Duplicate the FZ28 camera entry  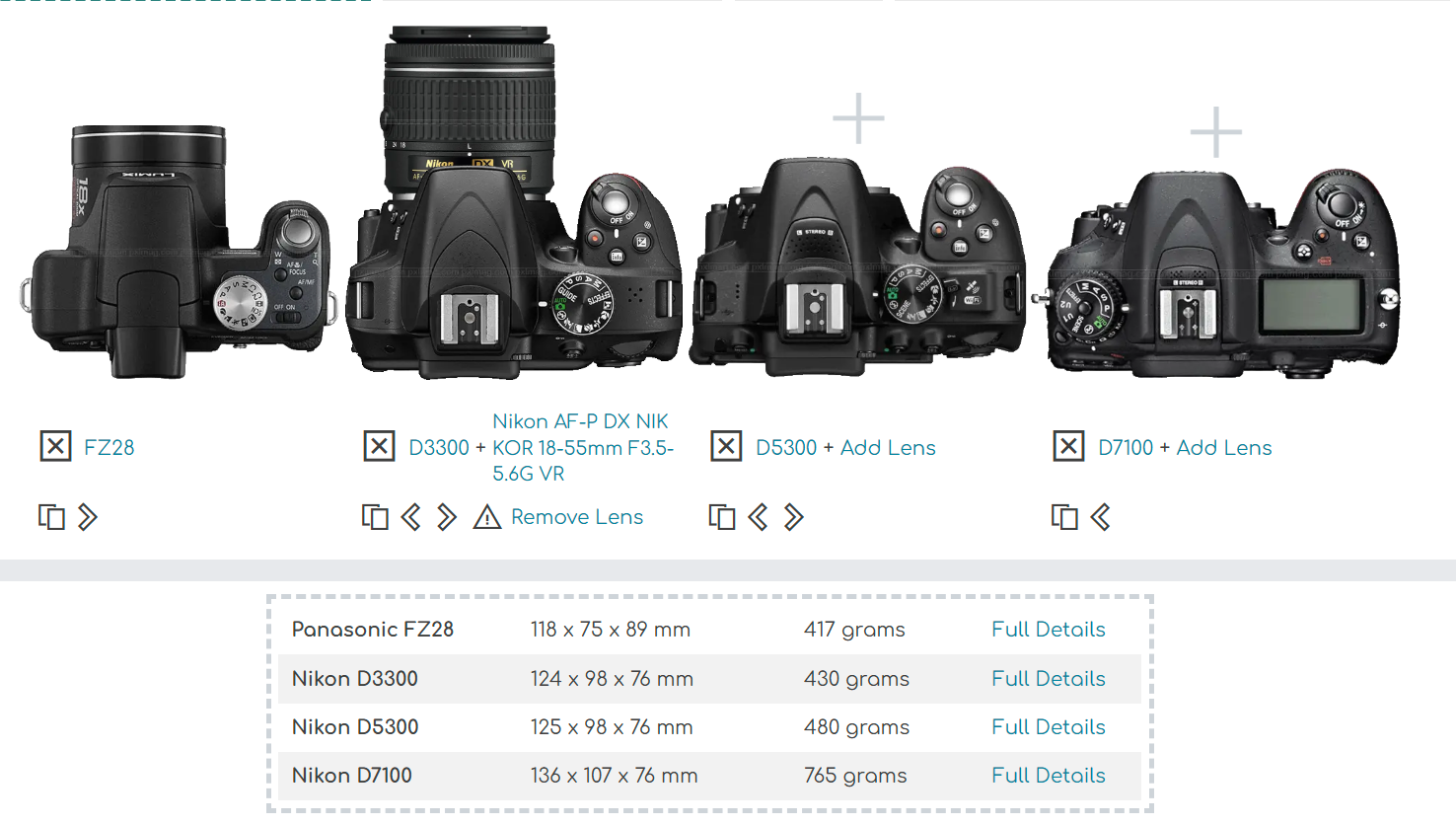tap(51, 517)
